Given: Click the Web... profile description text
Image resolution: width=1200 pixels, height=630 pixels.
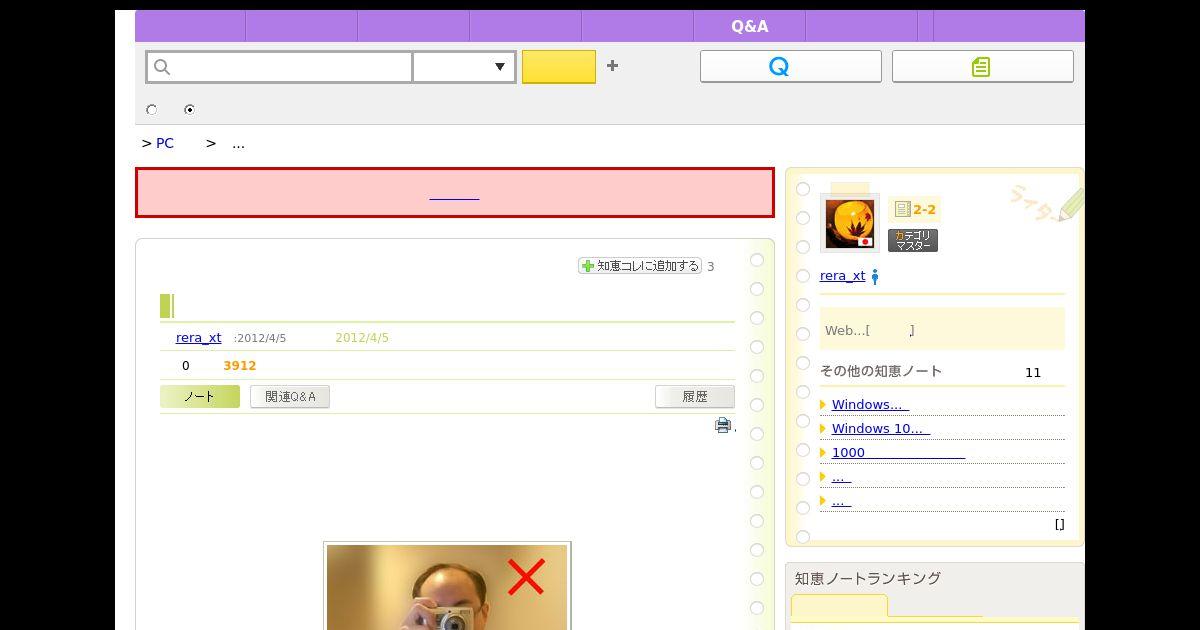Looking at the screenshot, I should pyautogui.click(x=869, y=330).
